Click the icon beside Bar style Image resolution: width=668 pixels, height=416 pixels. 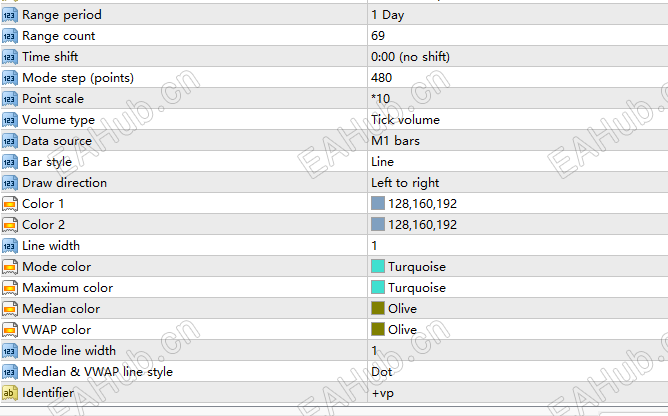[x=10, y=162]
